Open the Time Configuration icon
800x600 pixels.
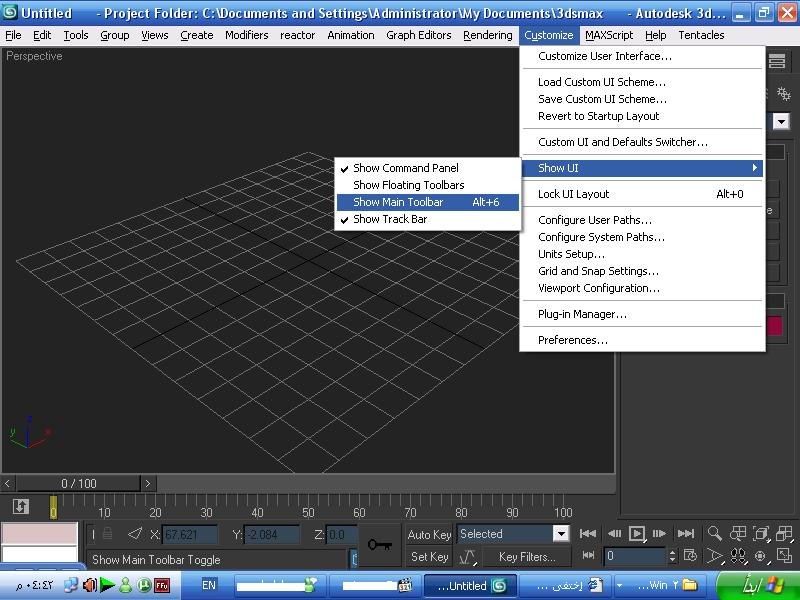pyautogui.click(x=690, y=555)
